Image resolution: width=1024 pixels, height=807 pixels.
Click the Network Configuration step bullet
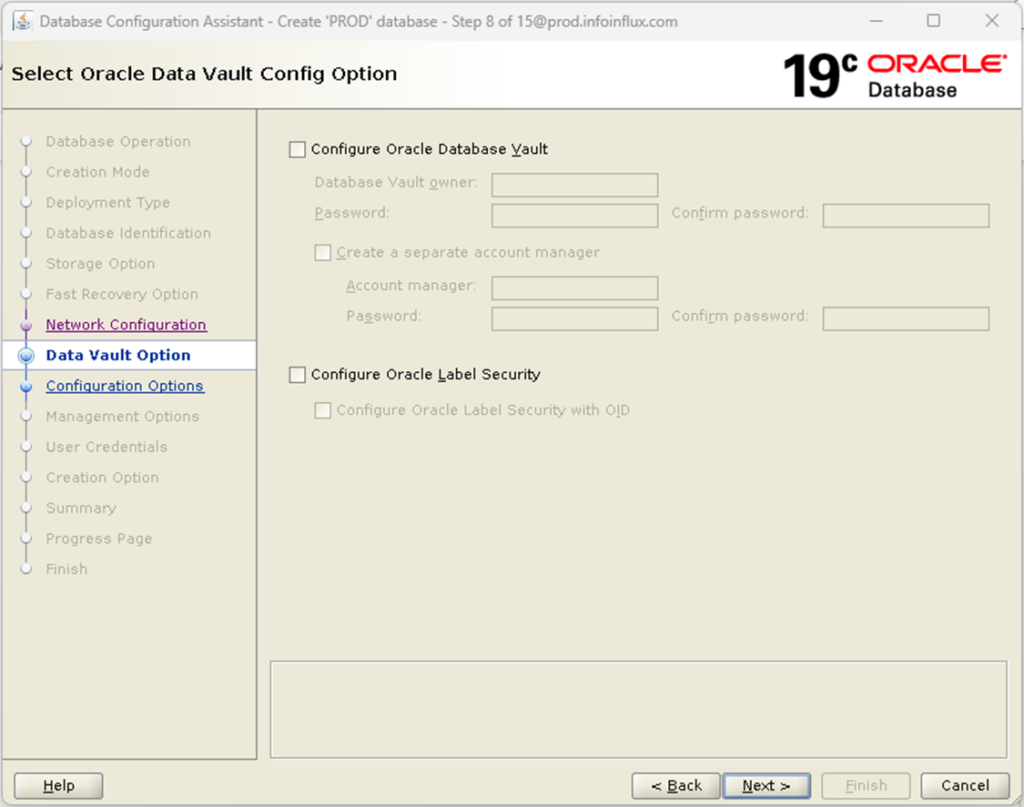click(x=28, y=324)
